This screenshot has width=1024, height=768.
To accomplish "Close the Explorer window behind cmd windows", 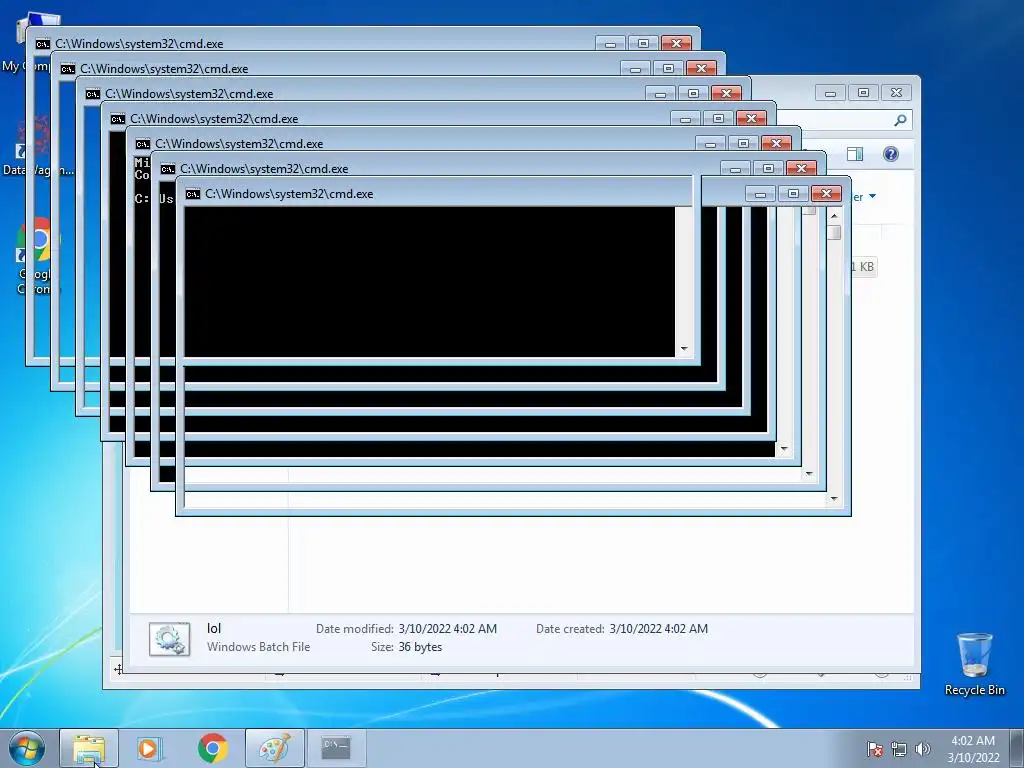I will click(897, 93).
